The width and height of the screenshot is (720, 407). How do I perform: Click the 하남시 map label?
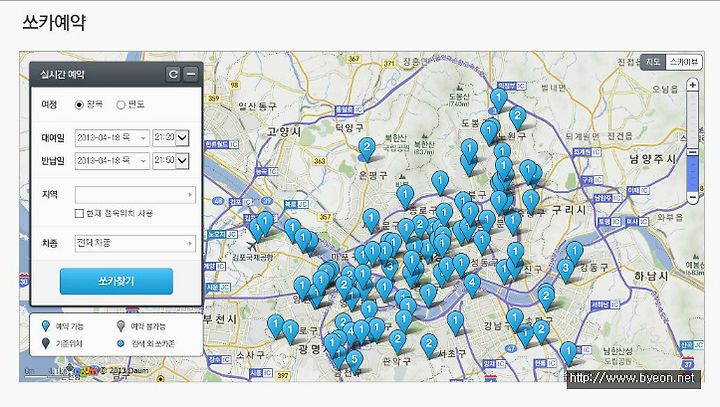click(x=651, y=276)
